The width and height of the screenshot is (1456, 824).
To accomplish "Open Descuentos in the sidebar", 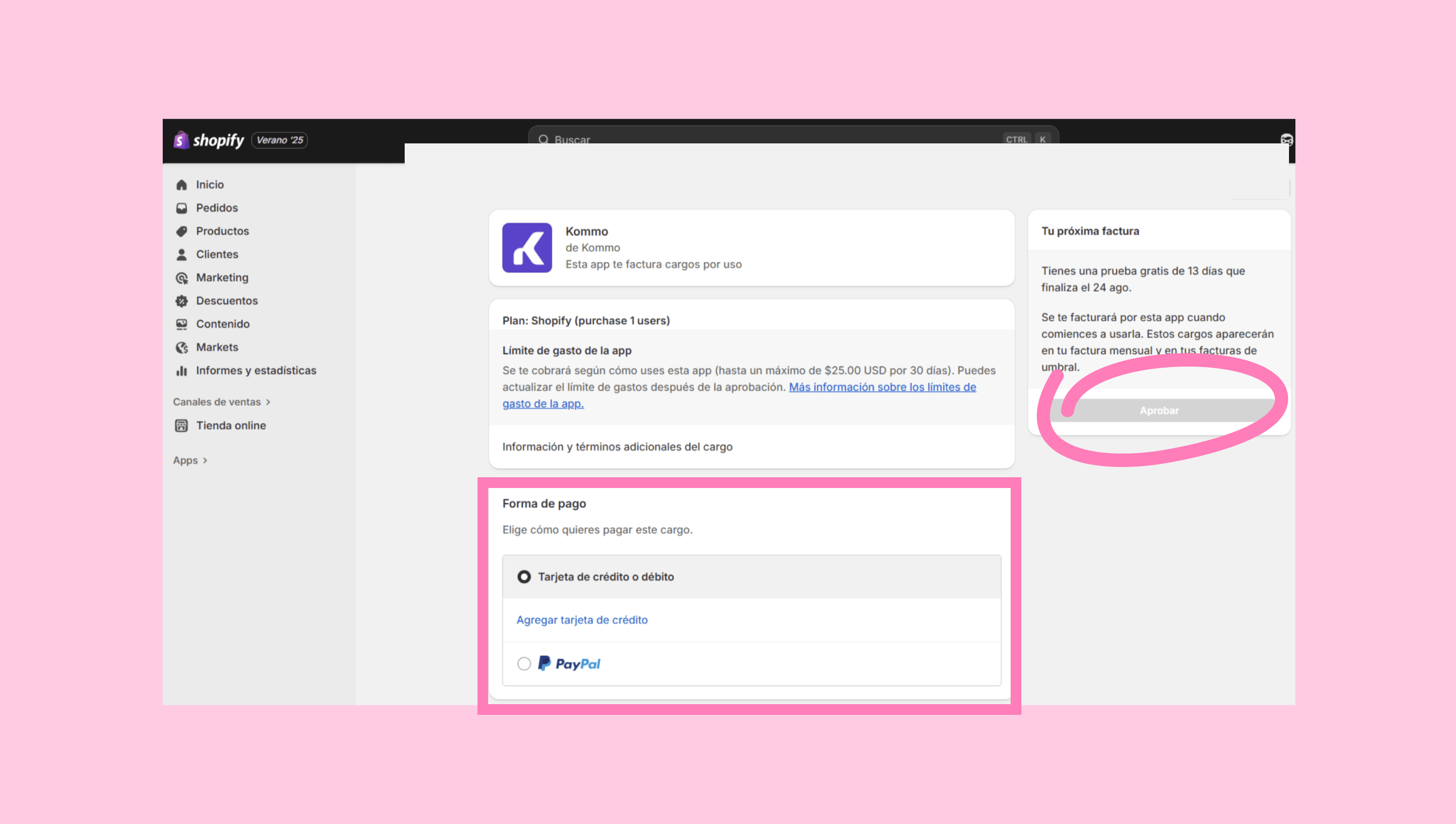I will tap(227, 301).
